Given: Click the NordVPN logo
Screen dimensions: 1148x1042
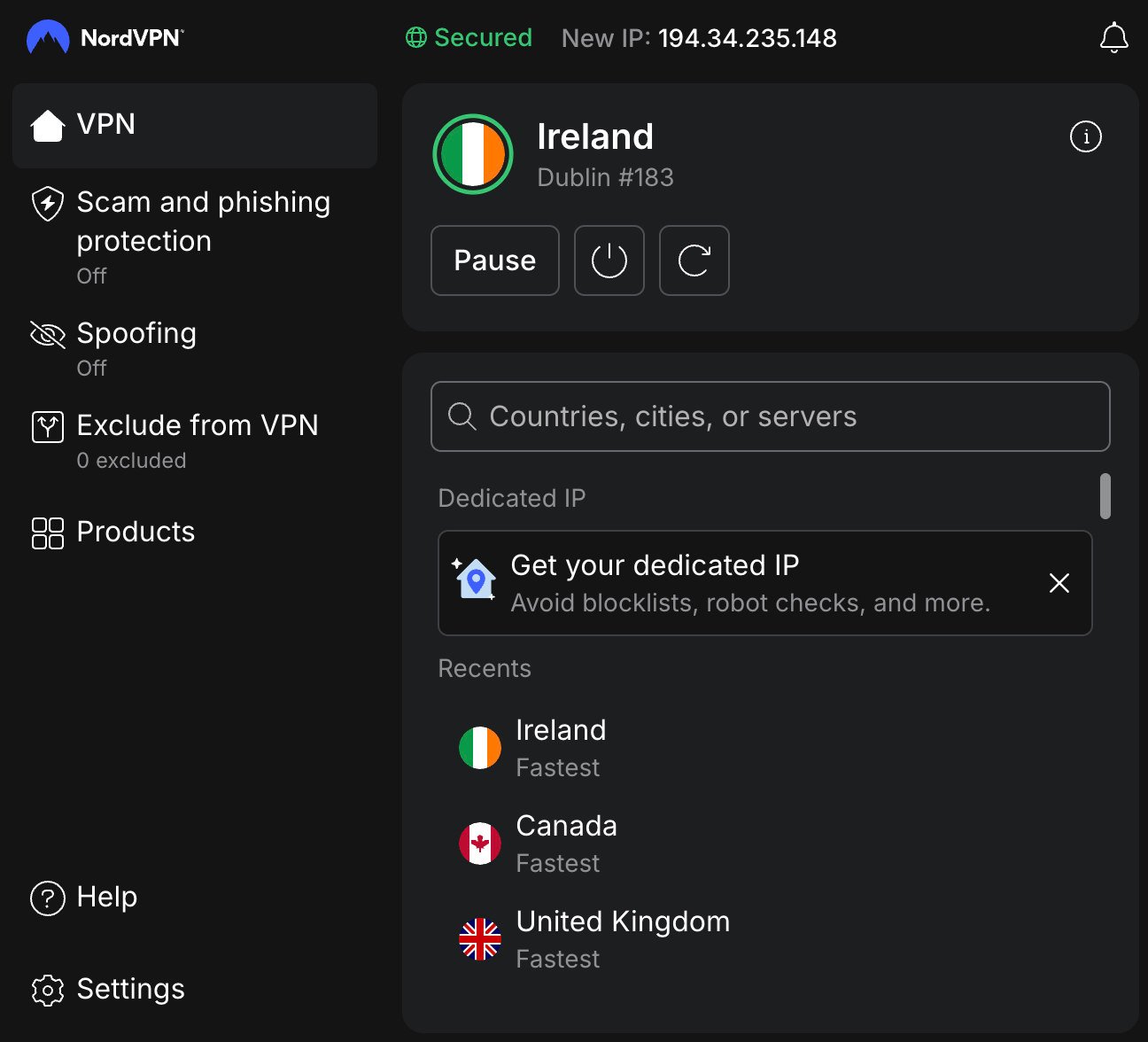Looking at the screenshot, I should tap(105, 38).
